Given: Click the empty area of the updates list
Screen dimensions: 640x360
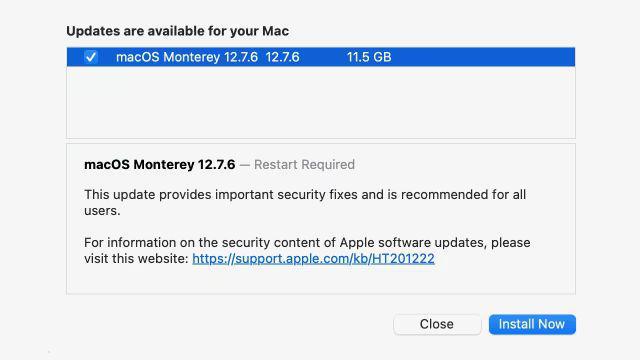Looking at the screenshot, I should click(x=321, y=102).
